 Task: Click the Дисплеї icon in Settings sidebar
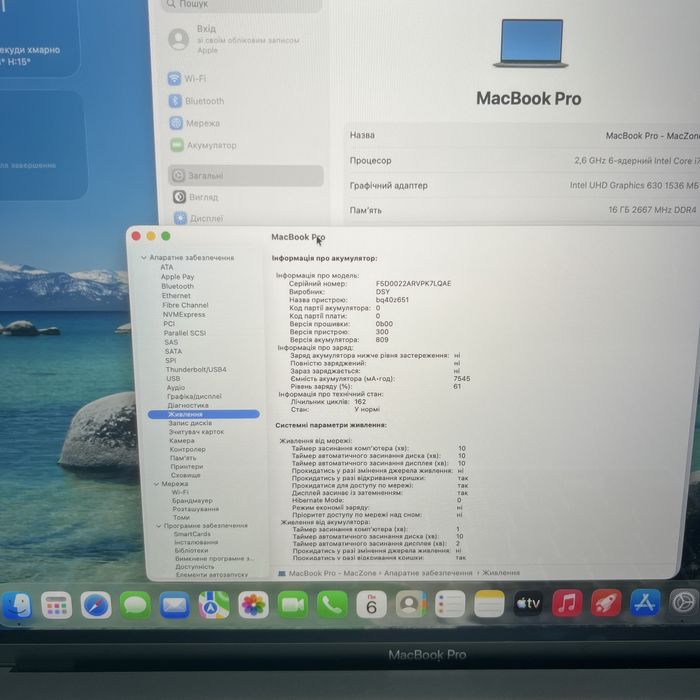180,218
